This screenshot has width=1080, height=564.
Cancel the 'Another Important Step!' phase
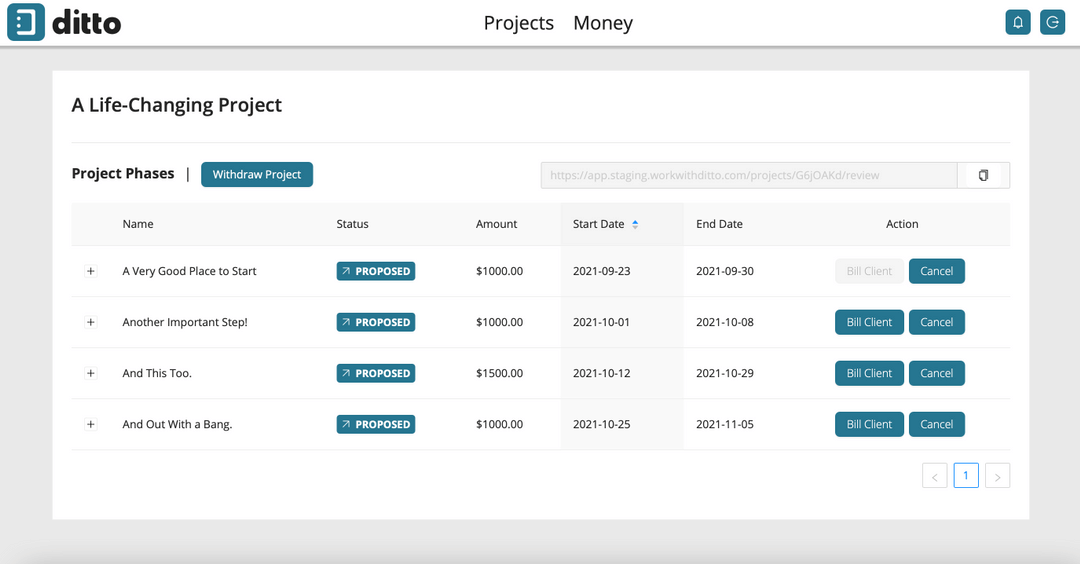point(937,322)
